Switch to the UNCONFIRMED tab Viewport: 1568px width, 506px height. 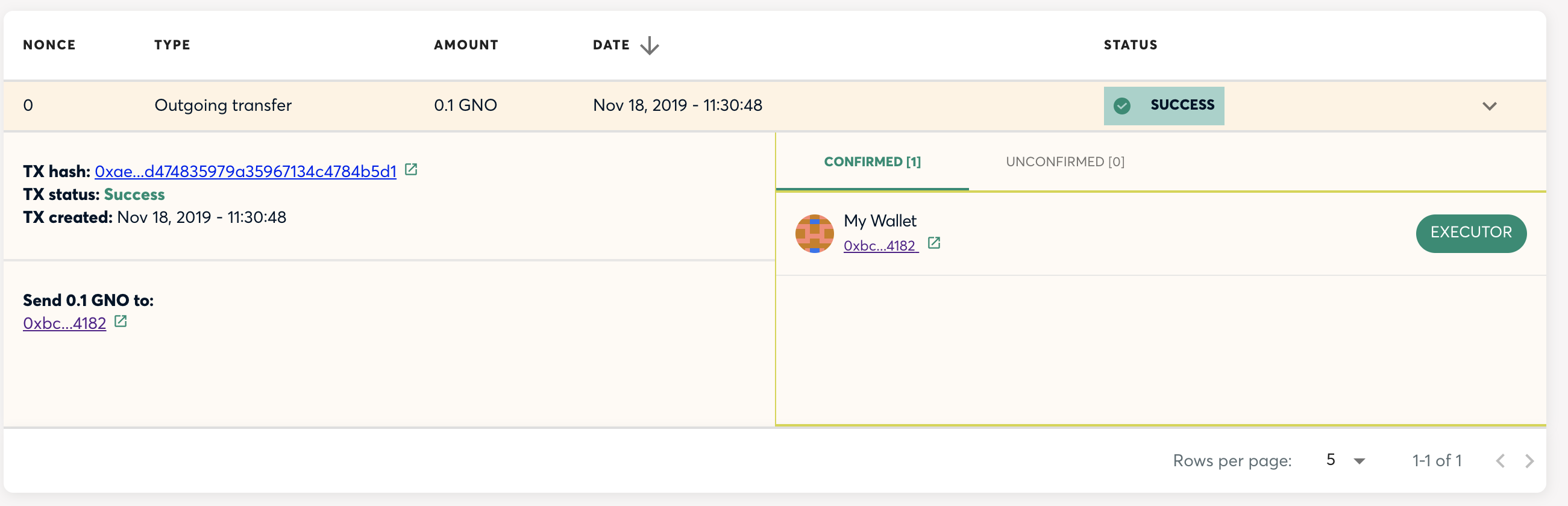pyautogui.click(x=1065, y=162)
